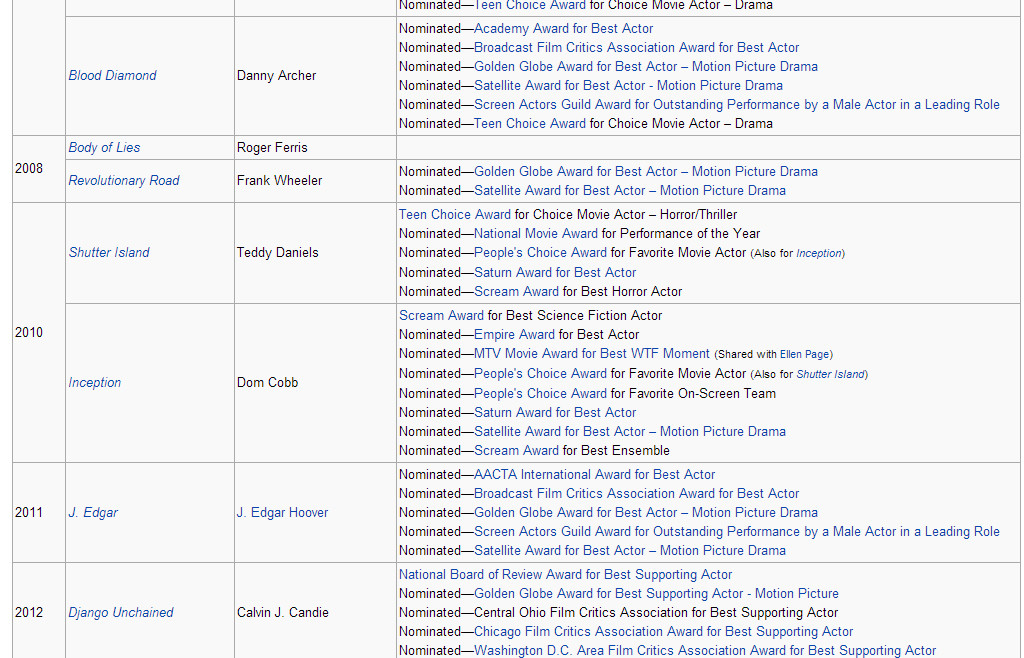Click Golden Globe Best Supporting Actor link
This screenshot has height=658, width=1024.
click(x=656, y=594)
